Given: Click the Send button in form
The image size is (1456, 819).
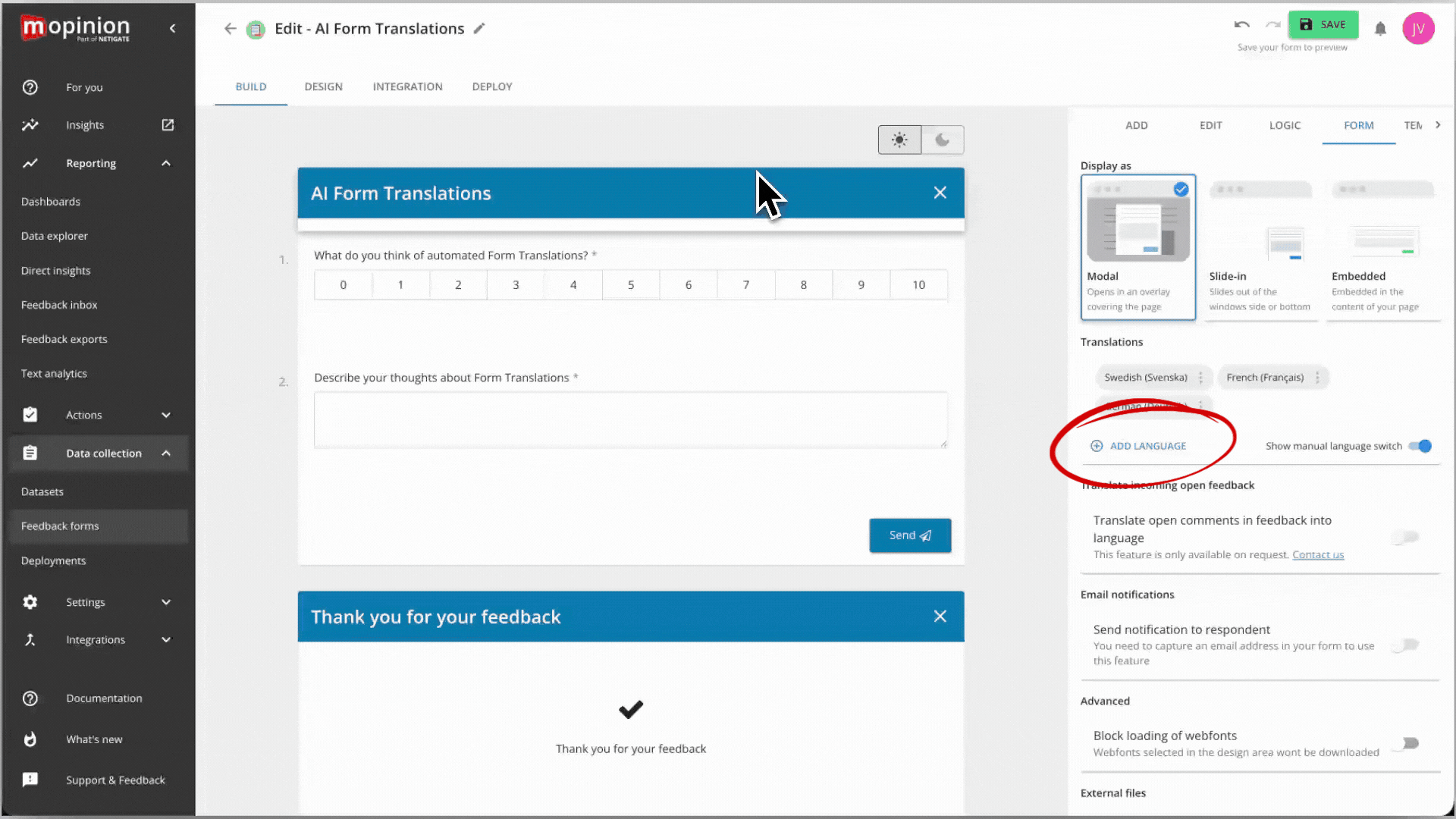Looking at the screenshot, I should tap(910, 535).
